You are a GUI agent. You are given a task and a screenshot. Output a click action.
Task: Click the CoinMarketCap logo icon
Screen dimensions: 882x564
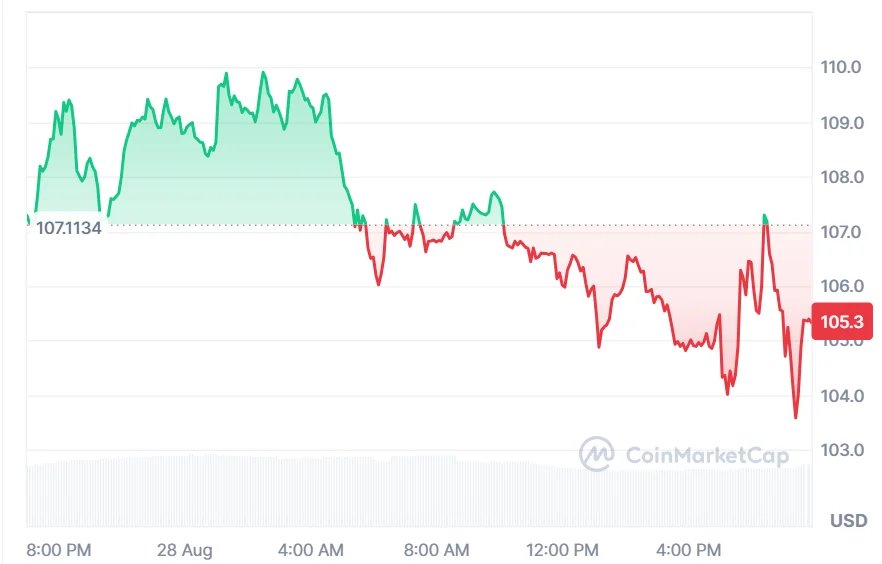click(597, 453)
